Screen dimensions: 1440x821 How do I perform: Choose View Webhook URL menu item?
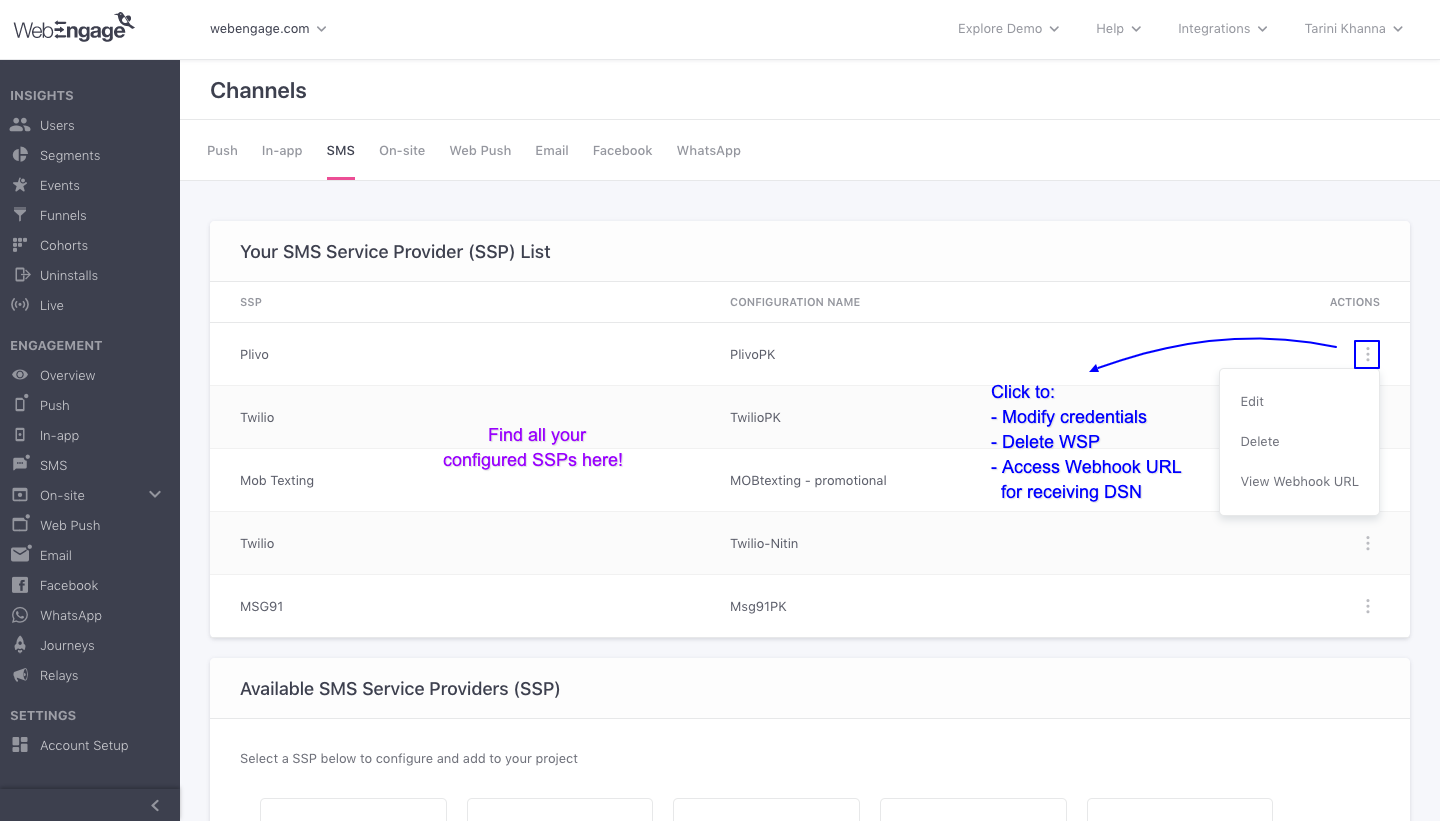[1299, 481]
